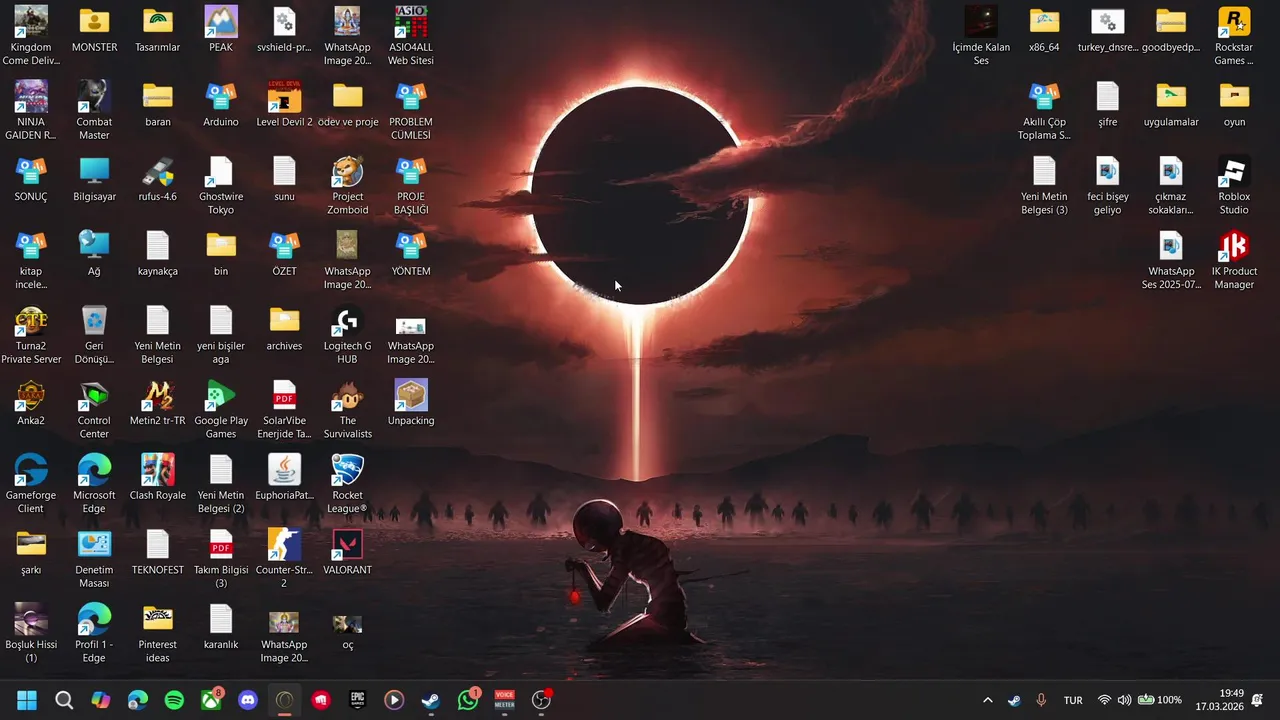Open the Ağ network icon
The width and height of the screenshot is (1280, 720).
[x=94, y=254]
